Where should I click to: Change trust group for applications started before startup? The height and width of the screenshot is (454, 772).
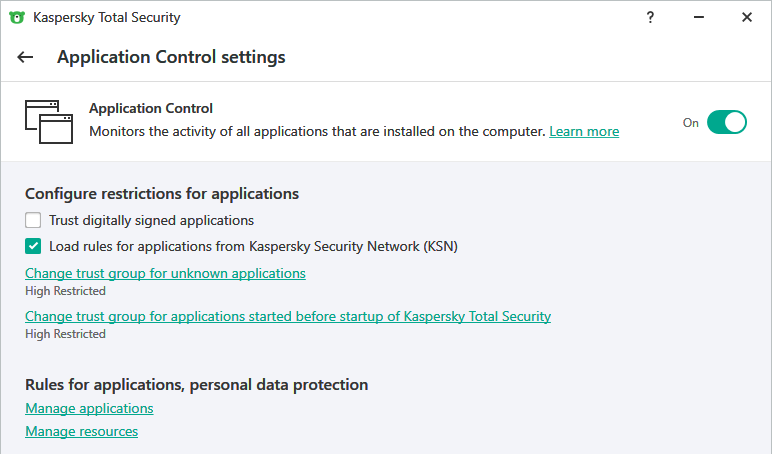(x=288, y=316)
